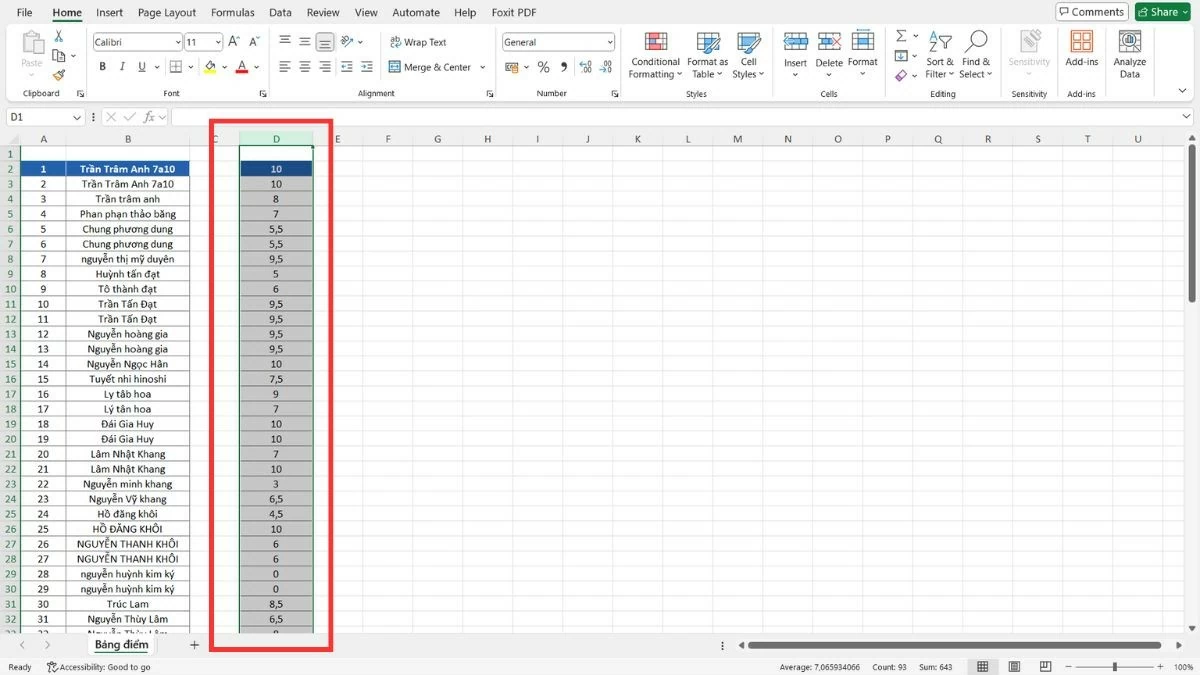Switch to the Formulas ribbon tab

(x=232, y=12)
